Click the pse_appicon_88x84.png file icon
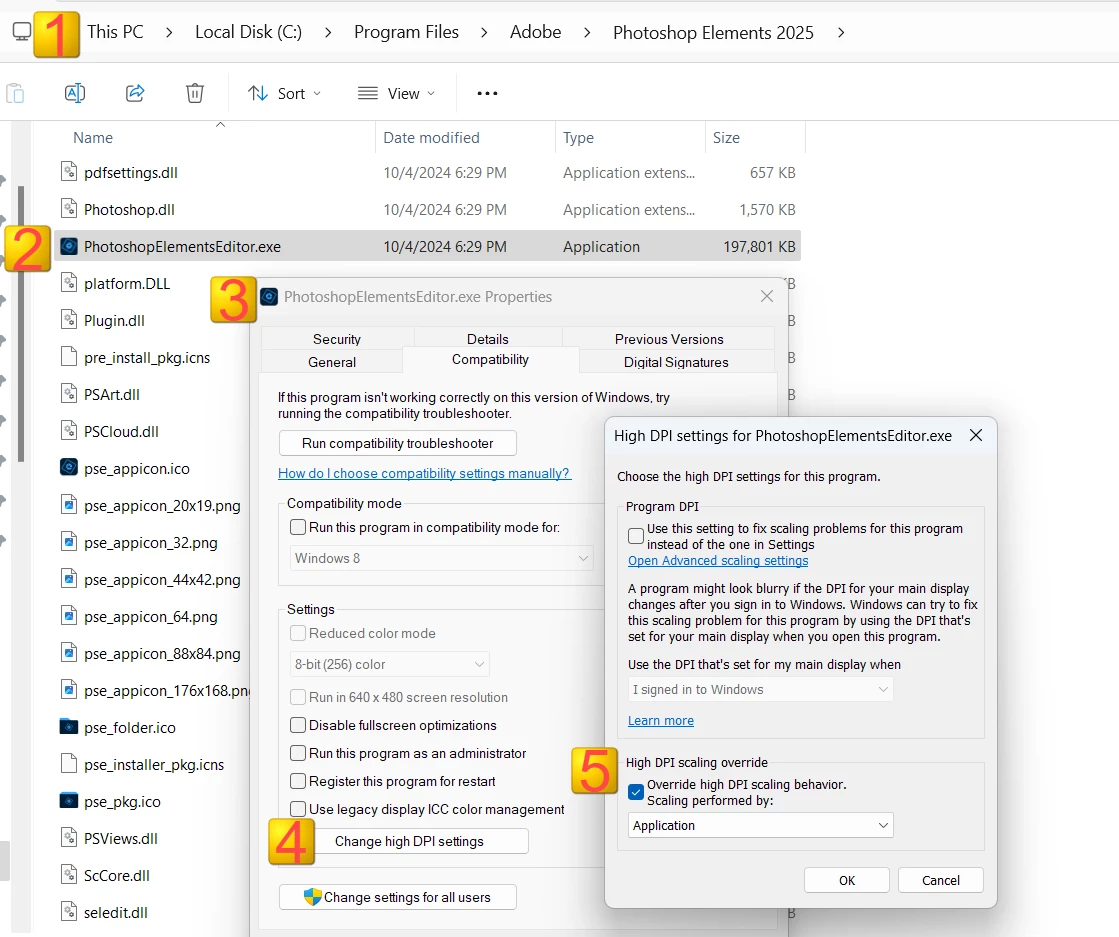This screenshot has height=937, width=1119. 69,653
